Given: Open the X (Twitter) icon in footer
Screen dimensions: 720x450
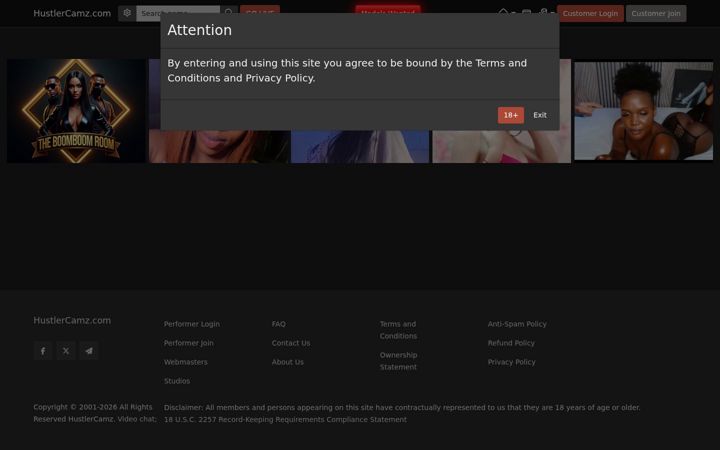Looking at the screenshot, I should (66, 351).
